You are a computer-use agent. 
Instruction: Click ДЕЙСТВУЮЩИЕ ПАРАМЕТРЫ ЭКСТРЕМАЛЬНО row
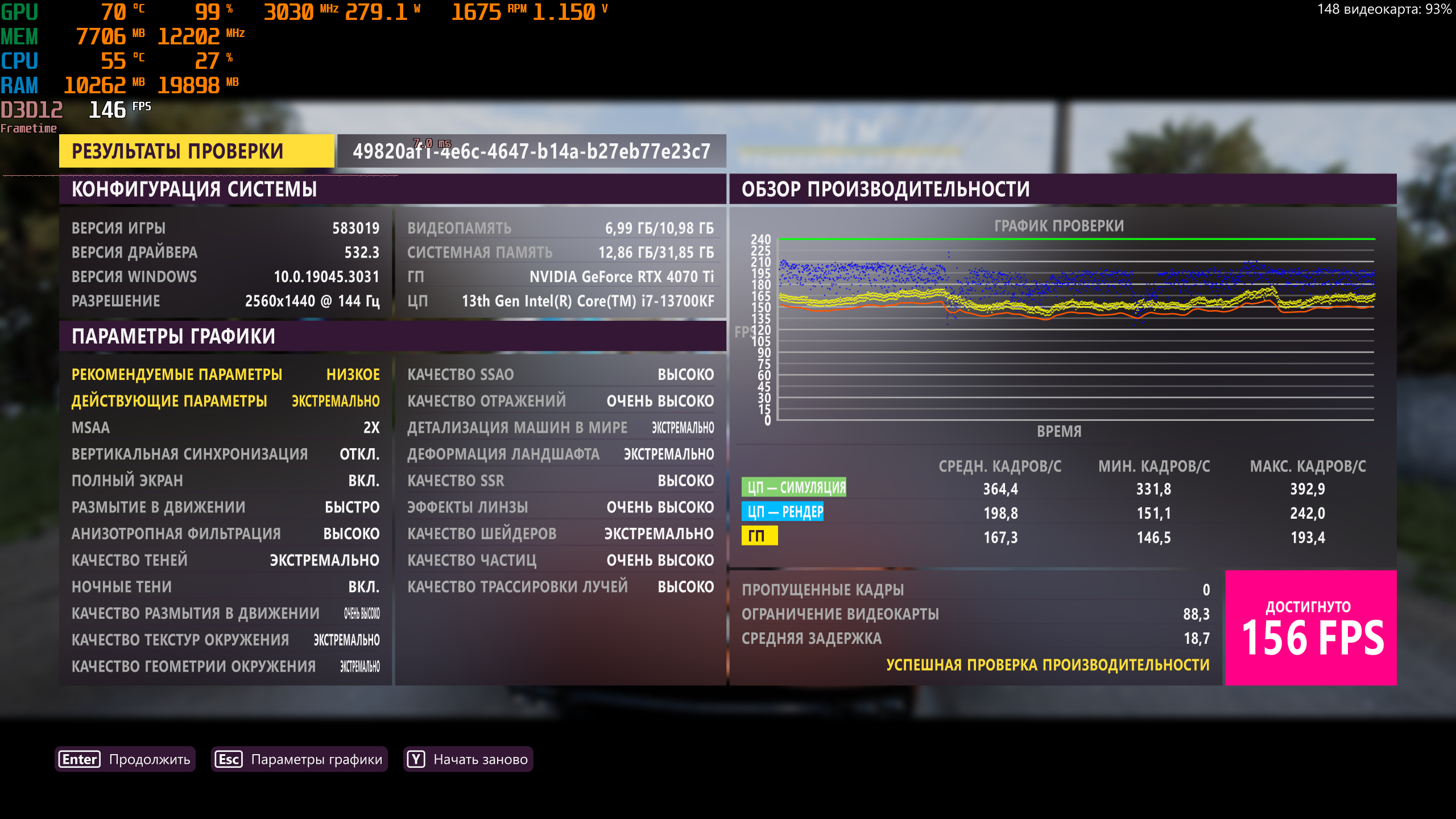pos(225,401)
